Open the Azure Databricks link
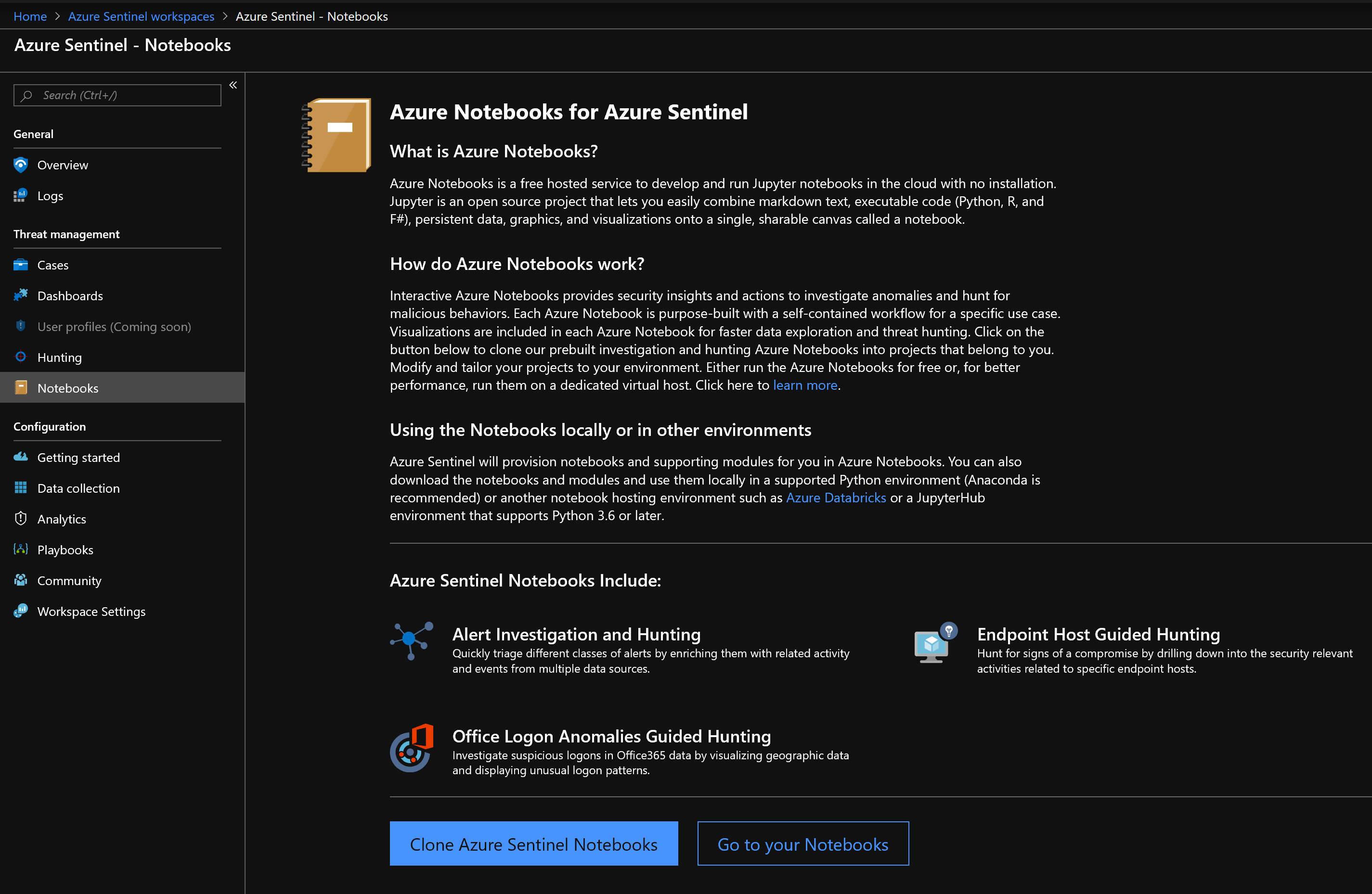1372x894 pixels. tap(836, 498)
